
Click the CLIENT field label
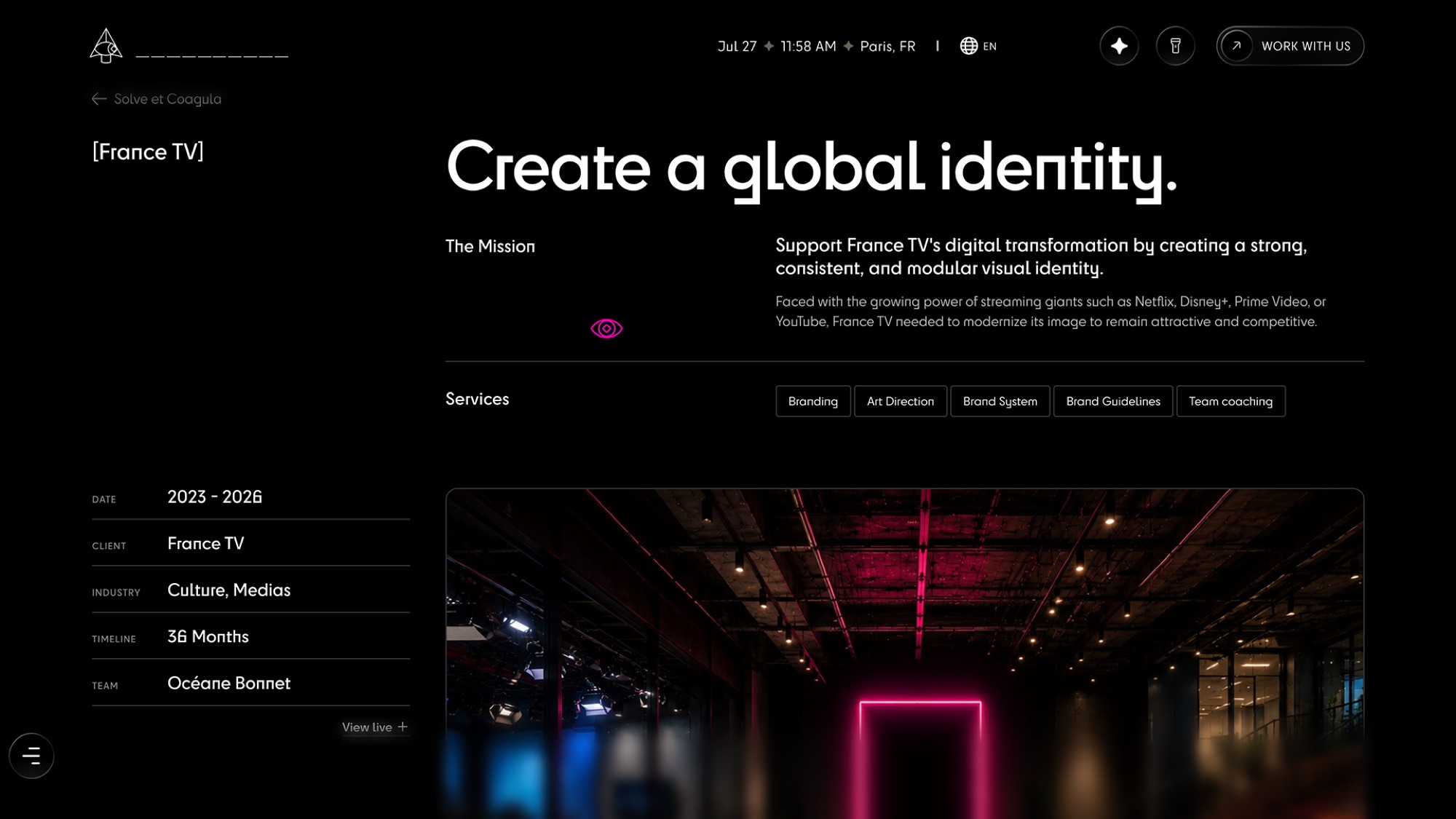tap(109, 546)
